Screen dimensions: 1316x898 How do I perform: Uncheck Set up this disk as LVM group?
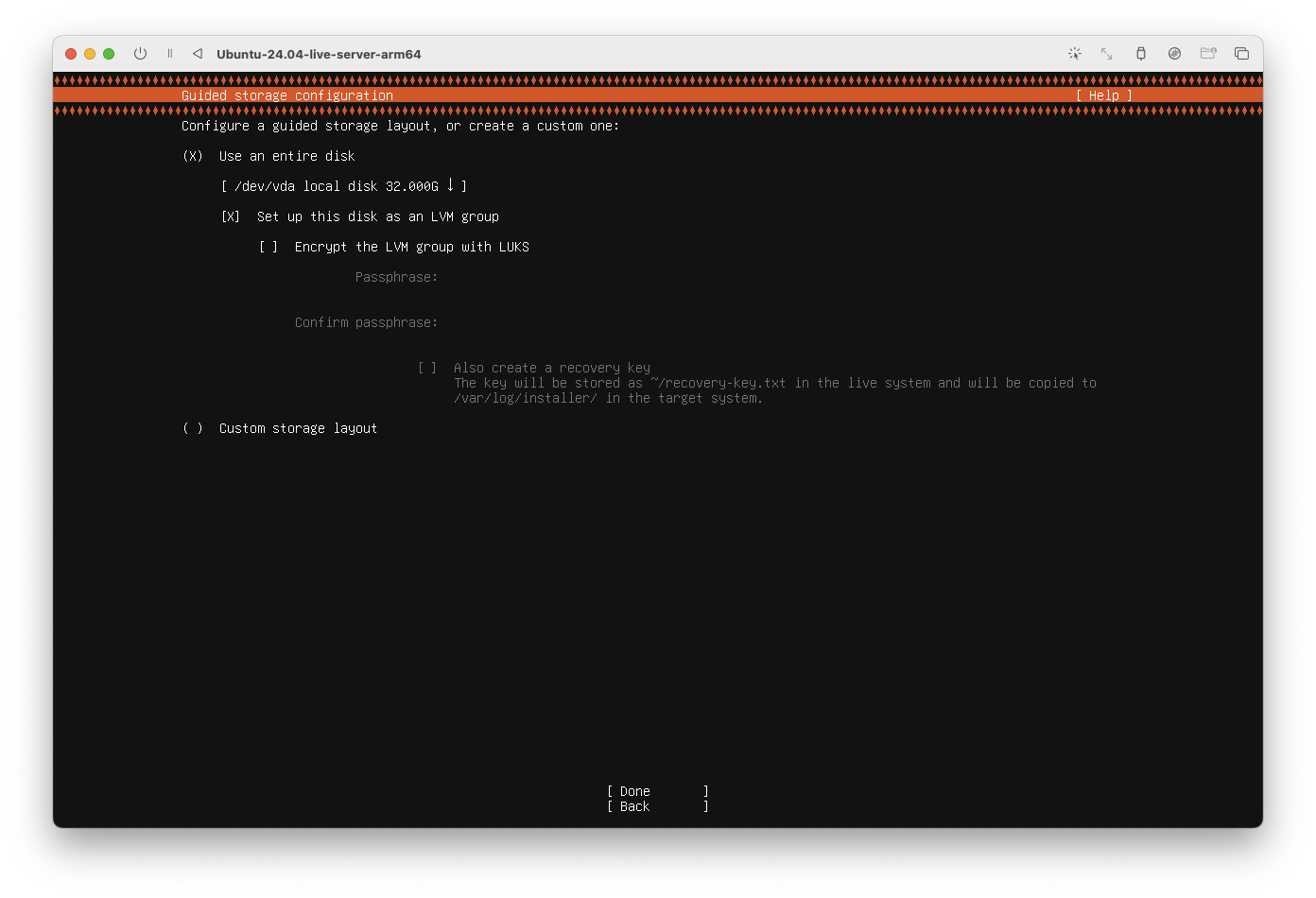tap(231, 216)
